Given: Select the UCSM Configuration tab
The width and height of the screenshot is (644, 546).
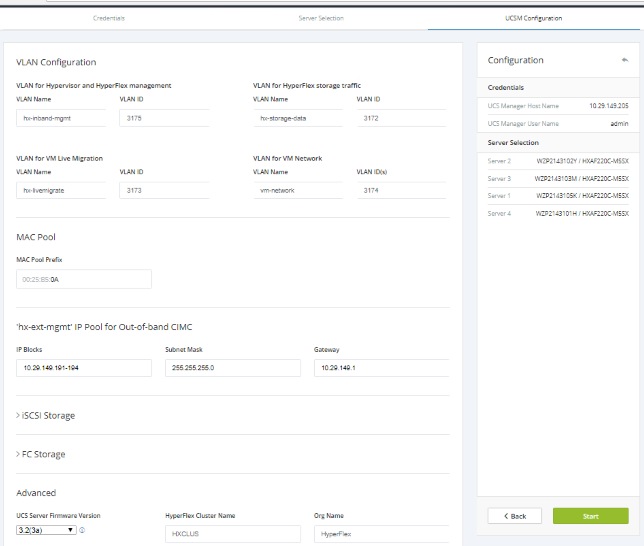Looking at the screenshot, I should (x=534, y=18).
